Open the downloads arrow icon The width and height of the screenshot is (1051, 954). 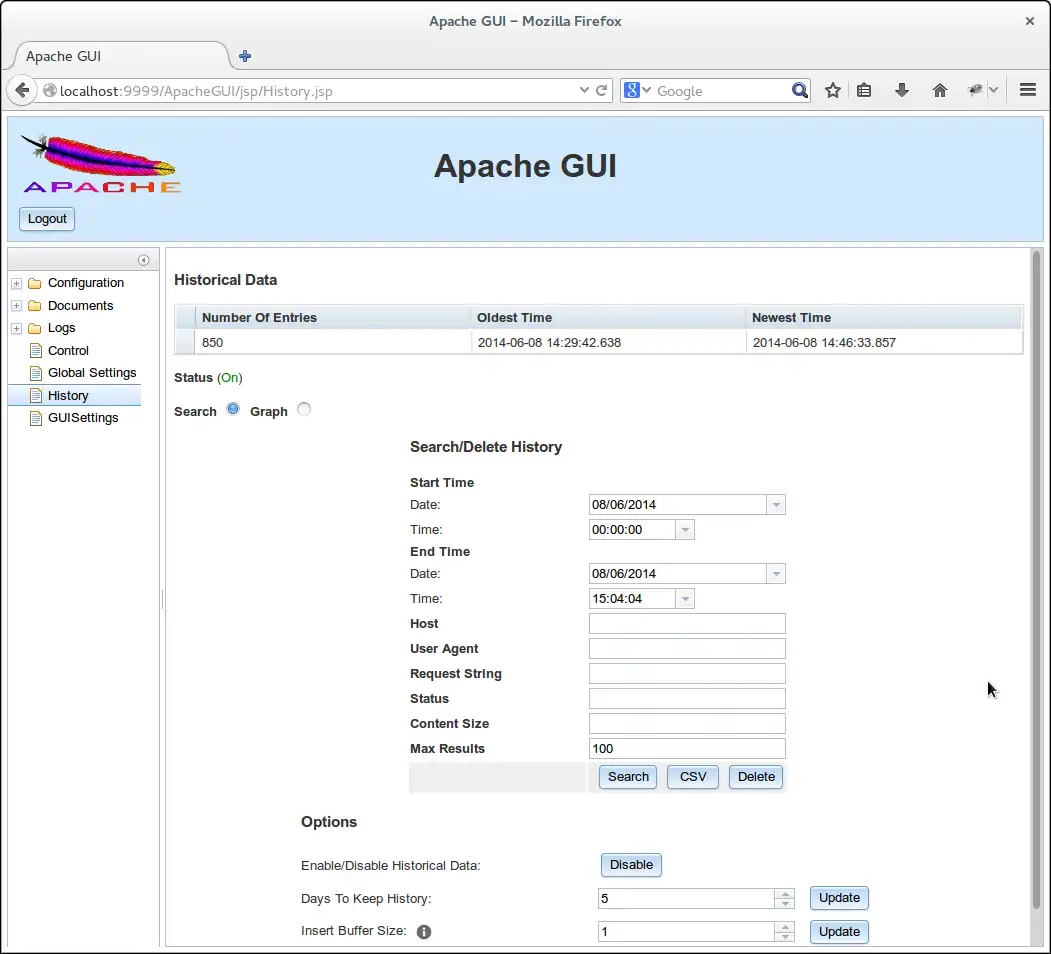[902, 91]
